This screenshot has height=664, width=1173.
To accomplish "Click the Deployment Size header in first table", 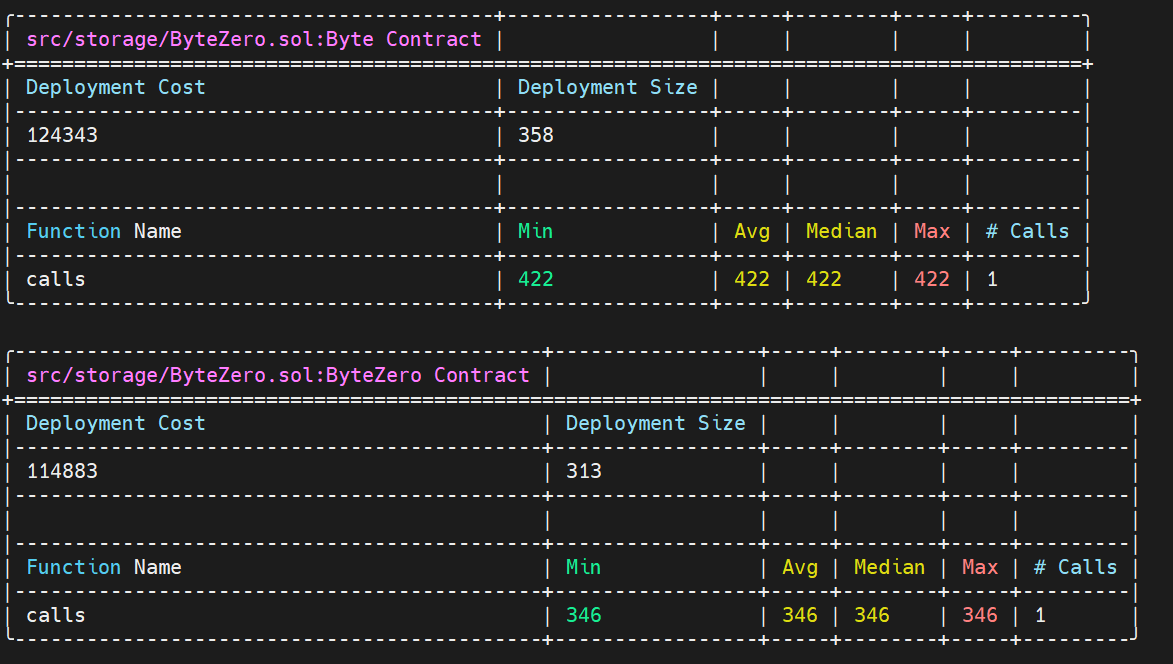I will coord(607,87).
